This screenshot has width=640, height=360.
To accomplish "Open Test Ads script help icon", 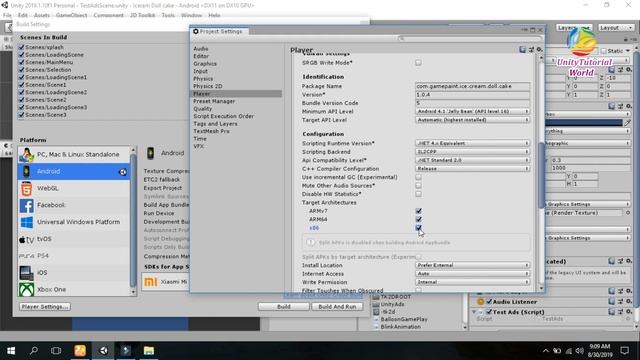I will (611, 312).
